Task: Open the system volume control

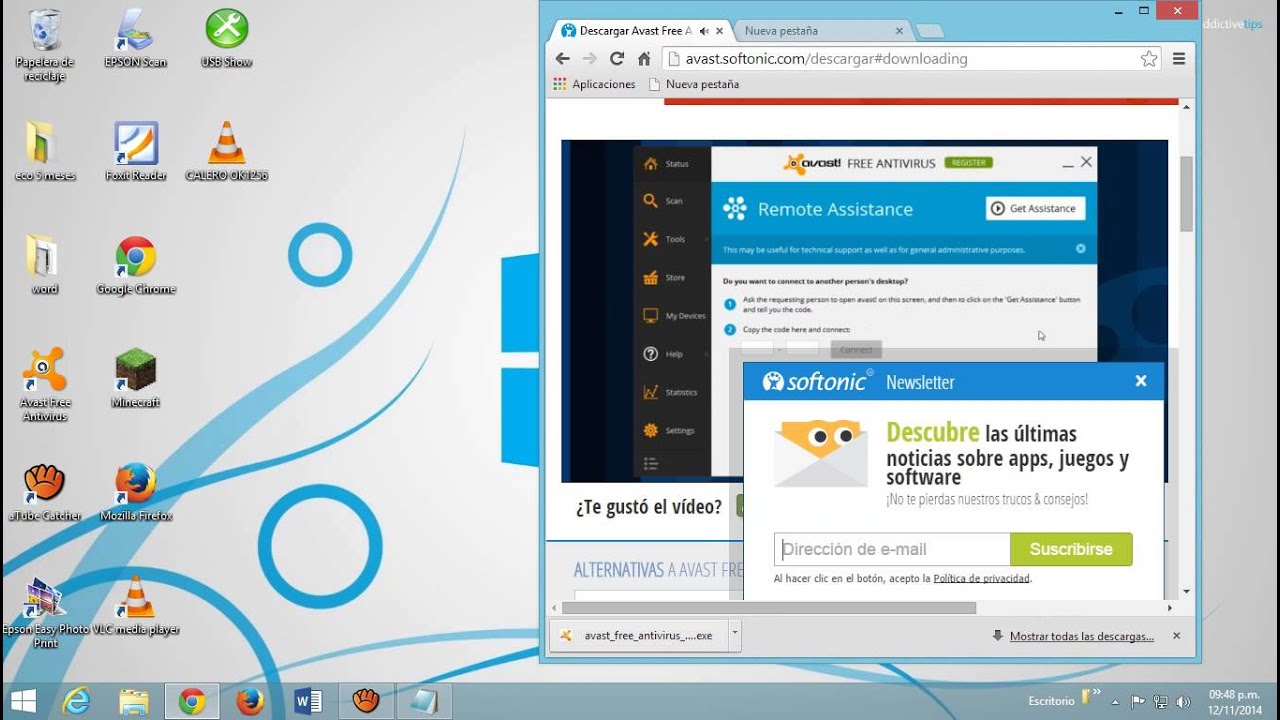Action: coord(1184,702)
